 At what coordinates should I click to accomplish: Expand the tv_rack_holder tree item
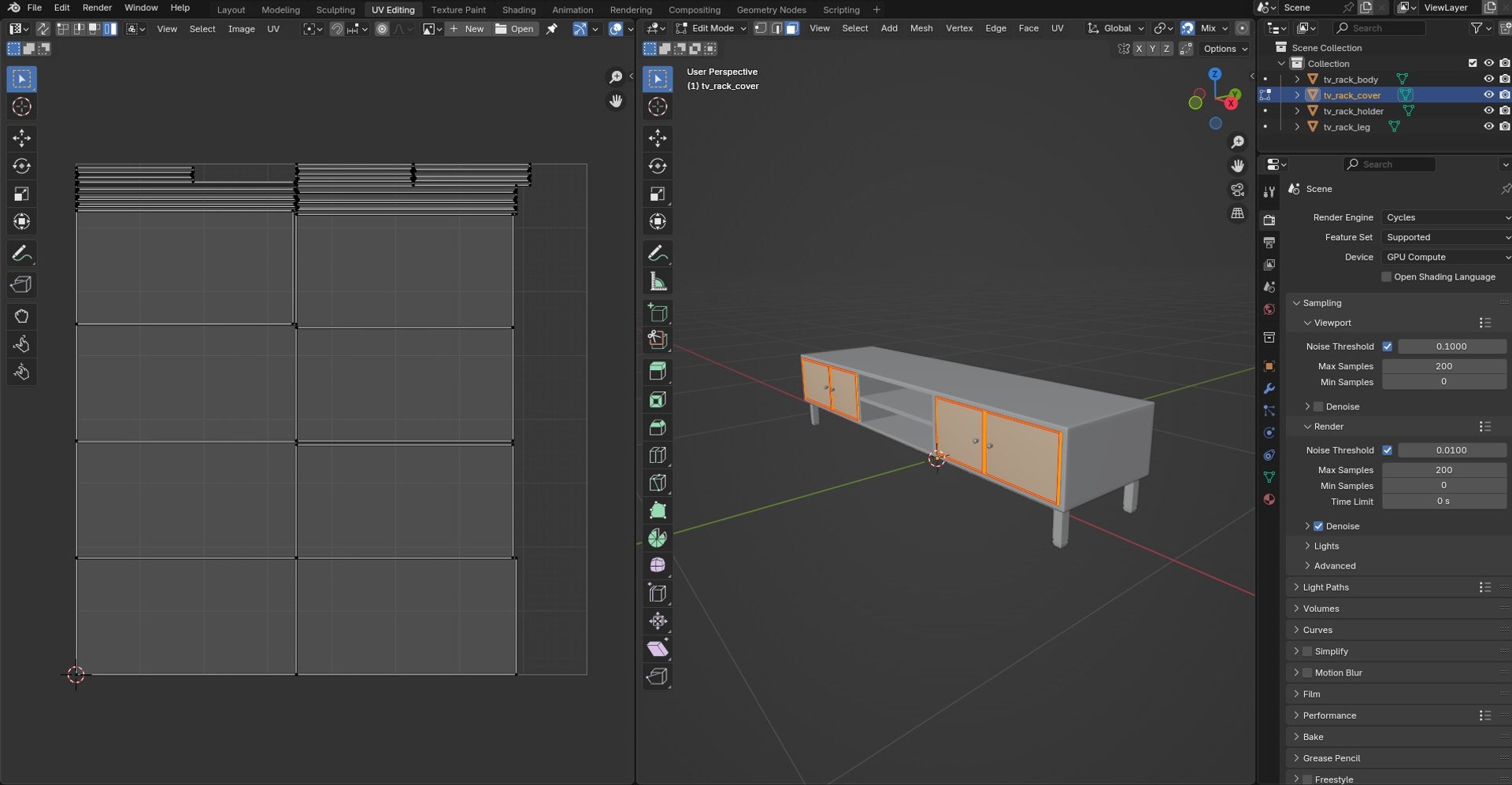pyautogui.click(x=1297, y=111)
